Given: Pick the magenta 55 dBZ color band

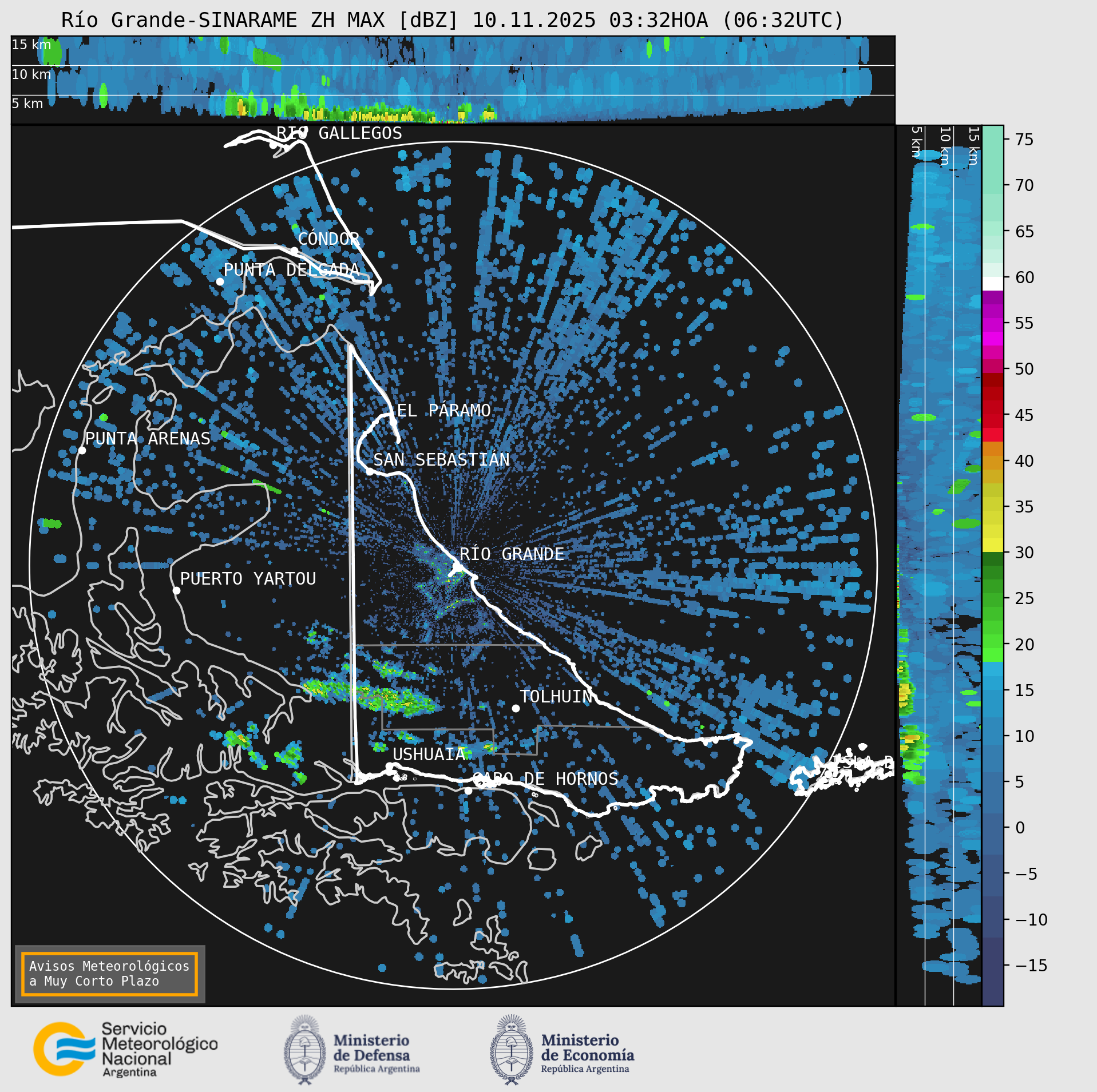Looking at the screenshot, I should tap(993, 325).
